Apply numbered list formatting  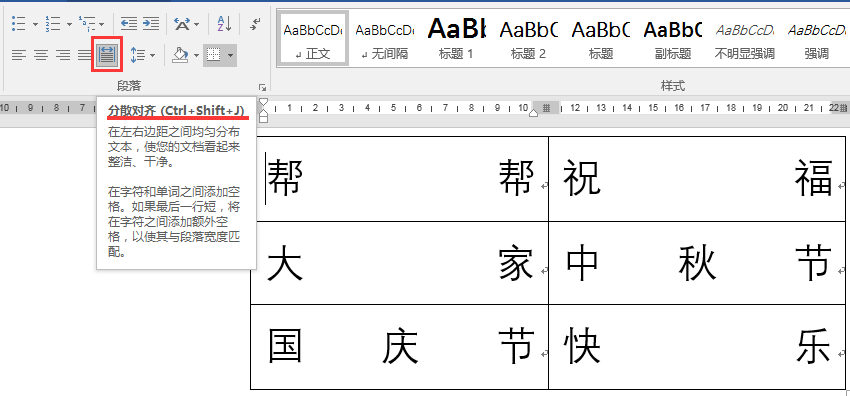coord(53,23)
